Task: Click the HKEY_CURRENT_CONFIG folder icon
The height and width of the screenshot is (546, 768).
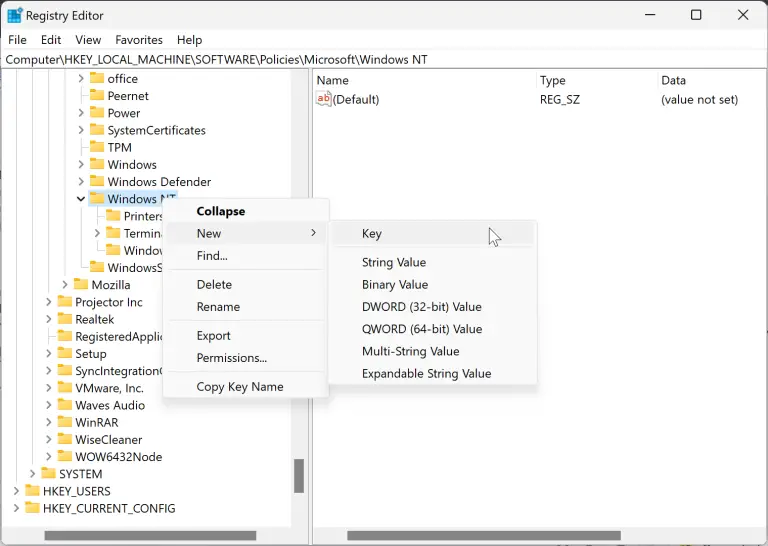Action: click(32, 508)
